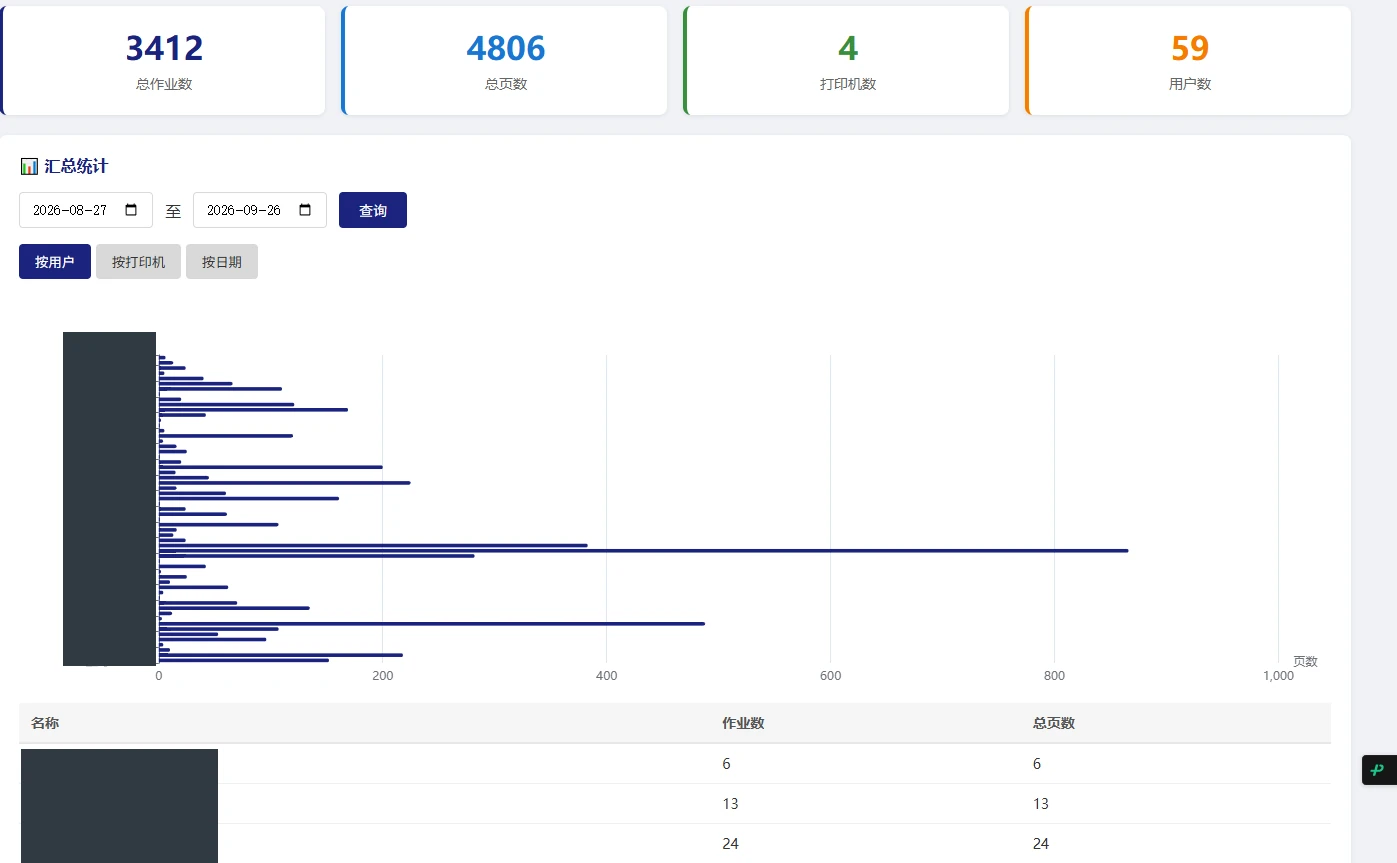Click the 汇总统计 section heading
The image size is (1397, 863).
click(x=64, y=166)
